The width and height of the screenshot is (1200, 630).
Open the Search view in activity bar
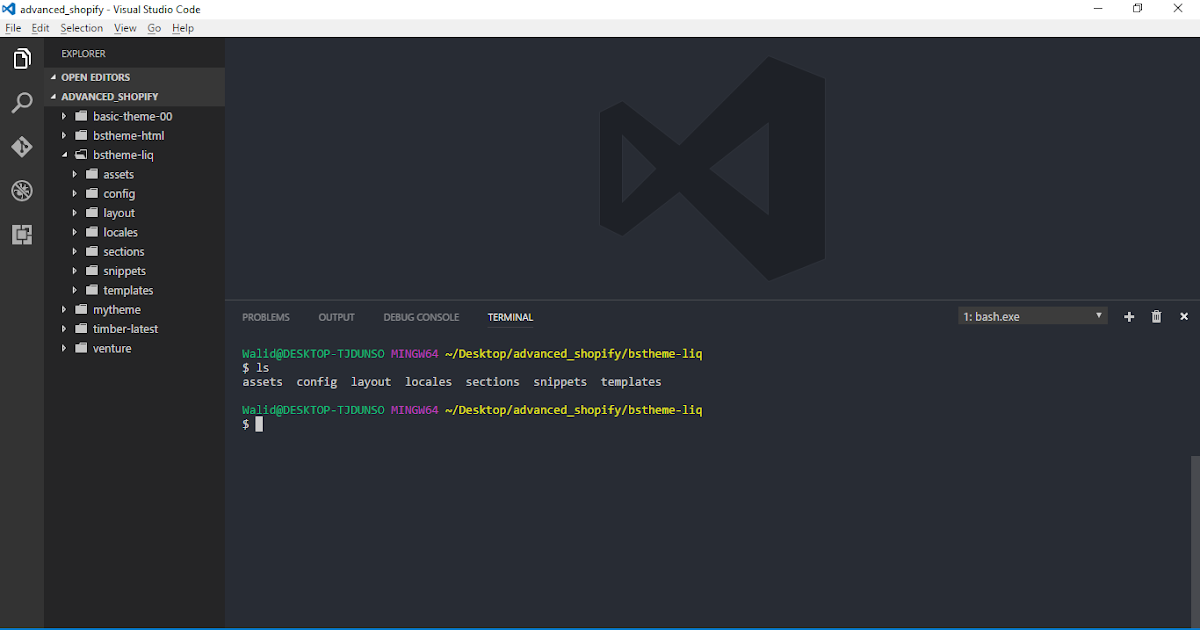tap(22, 103)
